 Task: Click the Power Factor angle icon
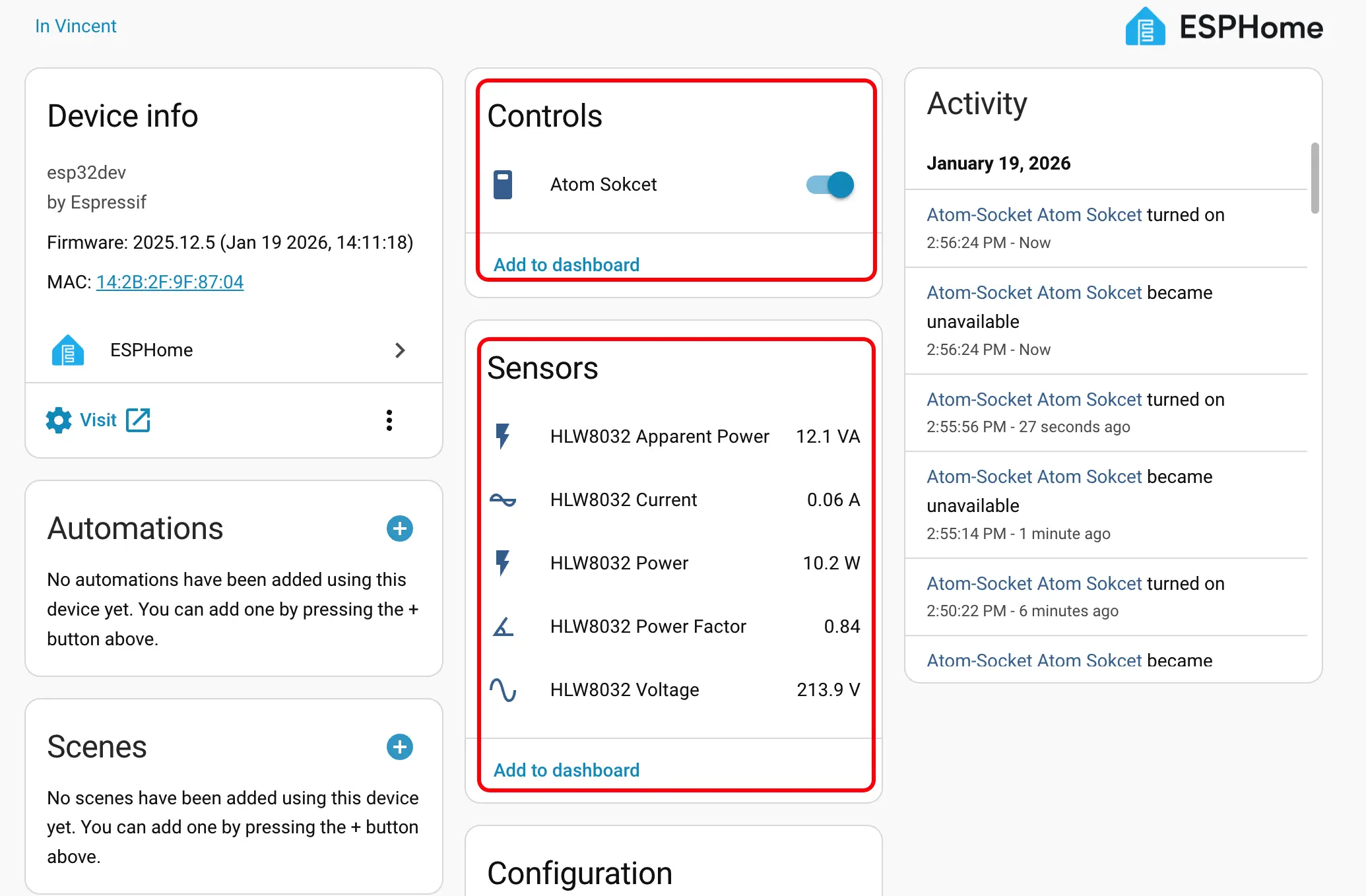503,626
